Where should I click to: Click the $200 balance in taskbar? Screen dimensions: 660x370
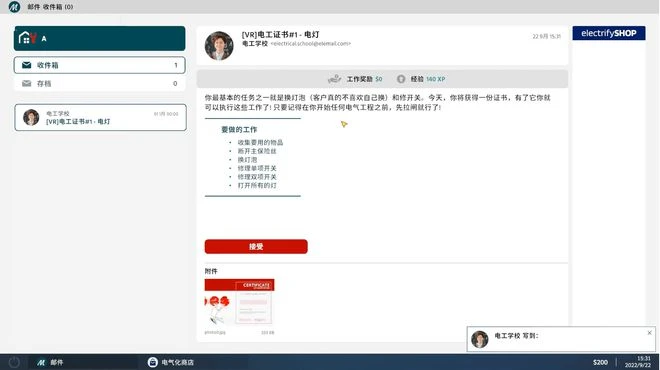click(x=600, y=362)
